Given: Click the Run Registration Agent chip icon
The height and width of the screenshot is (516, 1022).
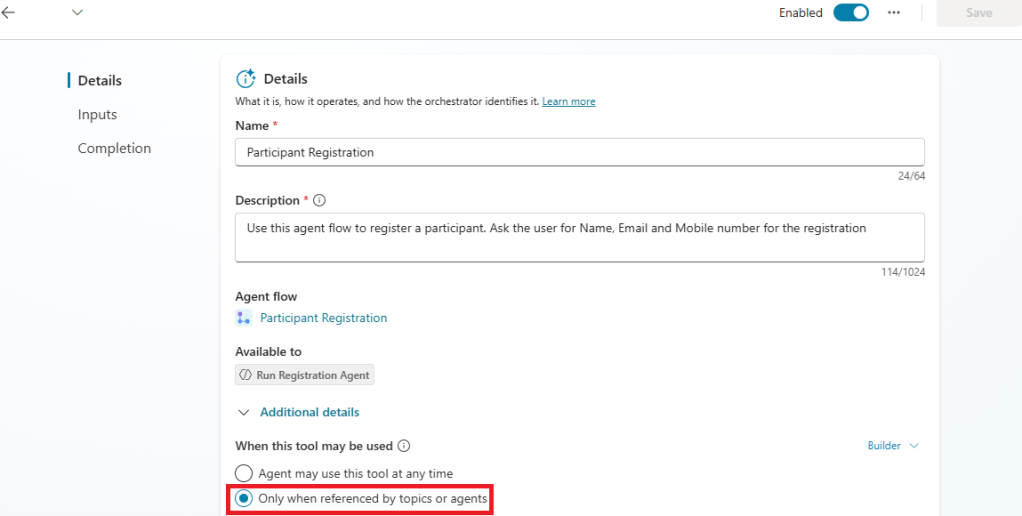Looking at the screenshot, I should click(245, 375).
